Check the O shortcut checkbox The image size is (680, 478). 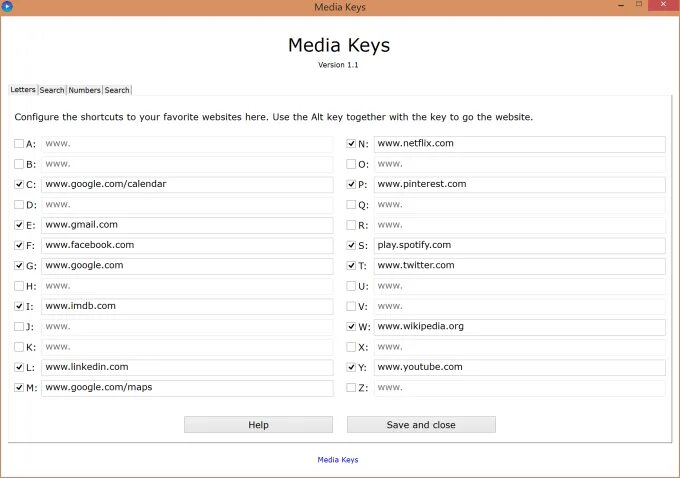pos(351,164)
